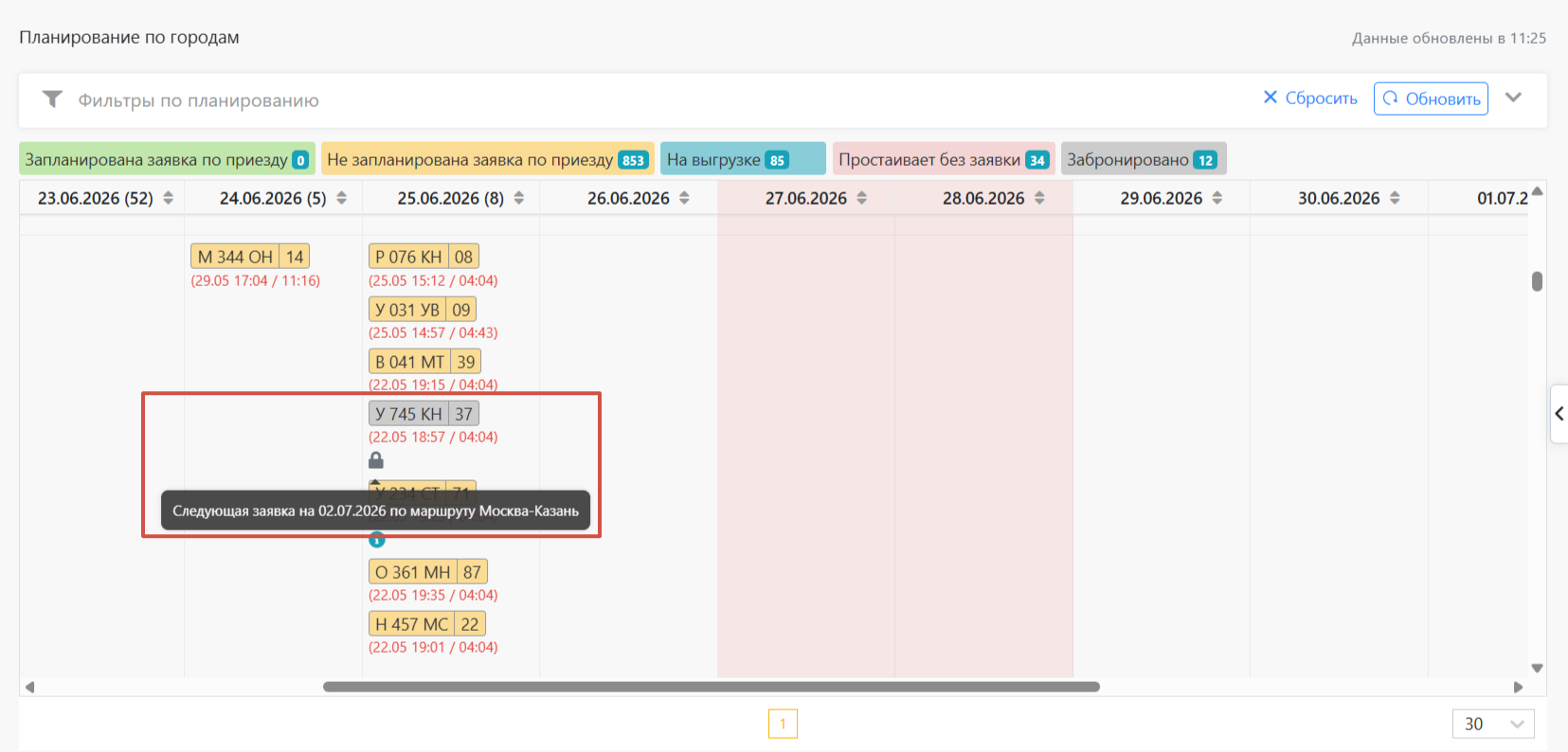Image resolution: width=1568 pixels, height=752 pixels.
Task: Click the date text (22.05 19:35 / 04:04)
Action: [433, 595]
